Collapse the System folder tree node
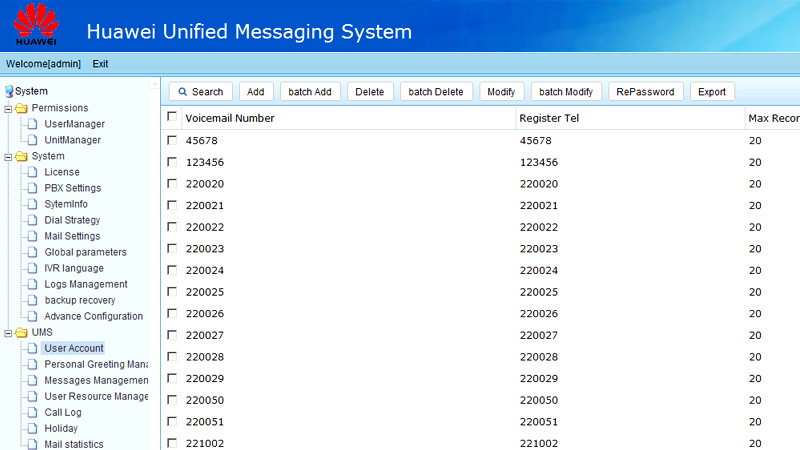The image size is (800, 450). tap(8, 157)
